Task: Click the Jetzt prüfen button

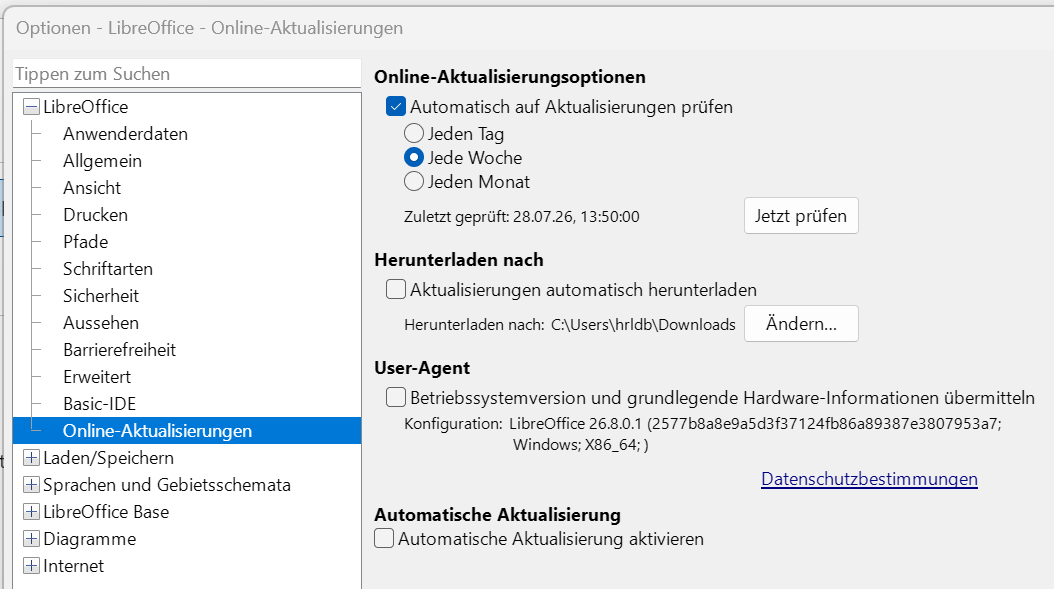Action: click(801, 216)
